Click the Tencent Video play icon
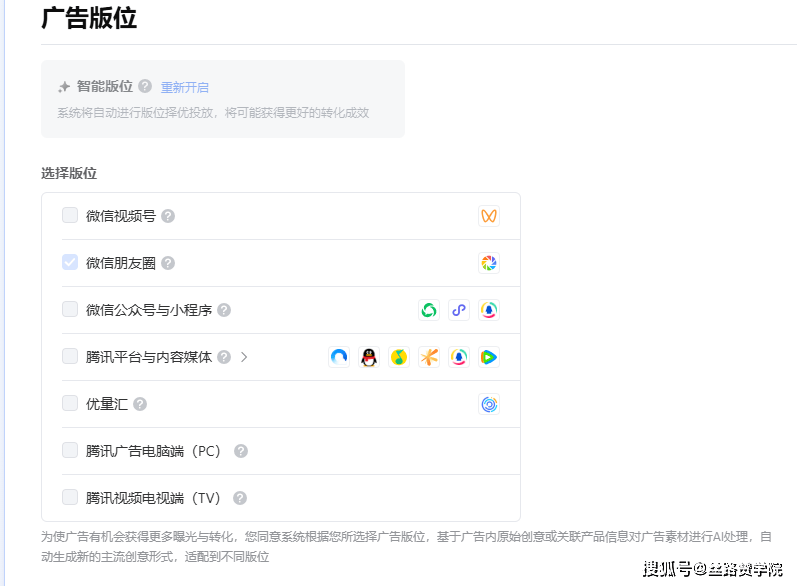 pos(489,357)
